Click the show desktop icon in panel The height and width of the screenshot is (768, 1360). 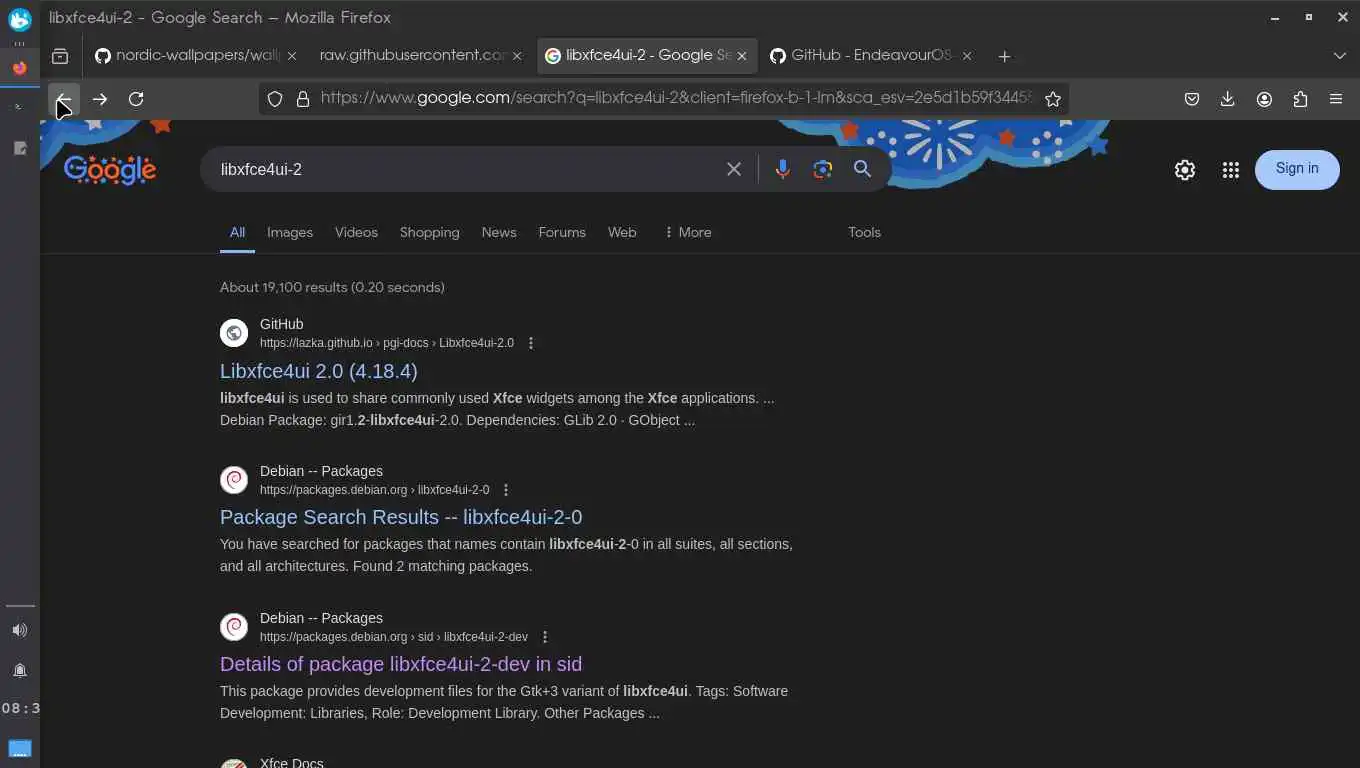tap(20, 748)
